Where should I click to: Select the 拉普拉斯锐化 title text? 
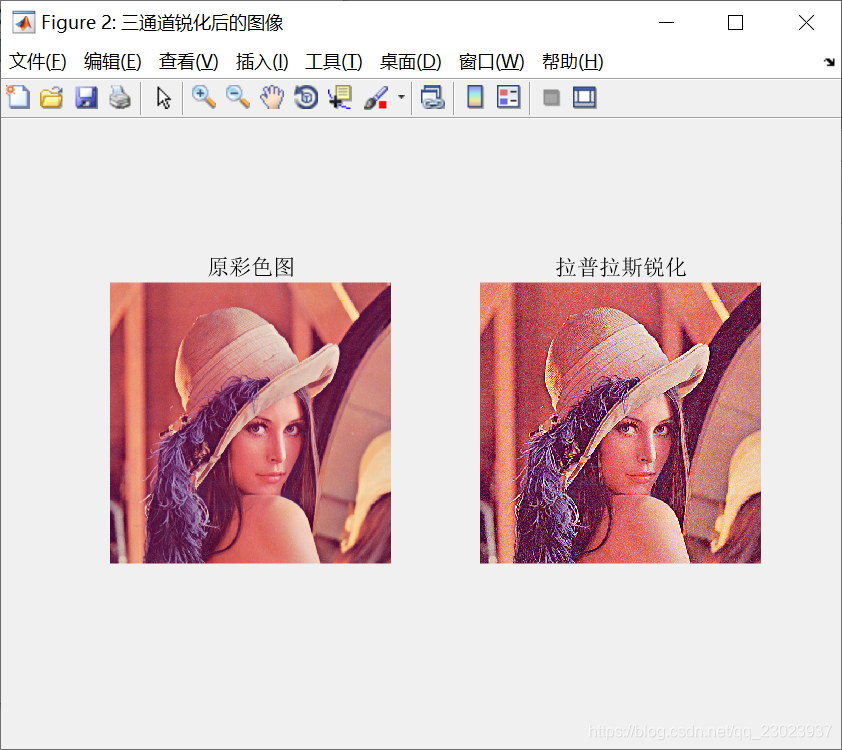621,267
